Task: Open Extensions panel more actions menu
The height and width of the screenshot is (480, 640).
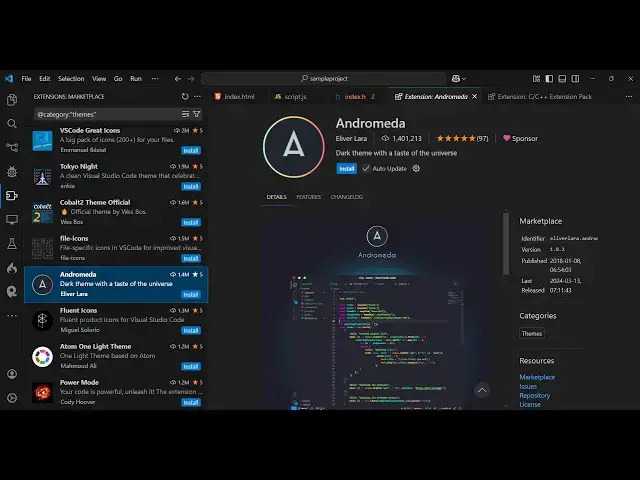Action: (198, 96)
